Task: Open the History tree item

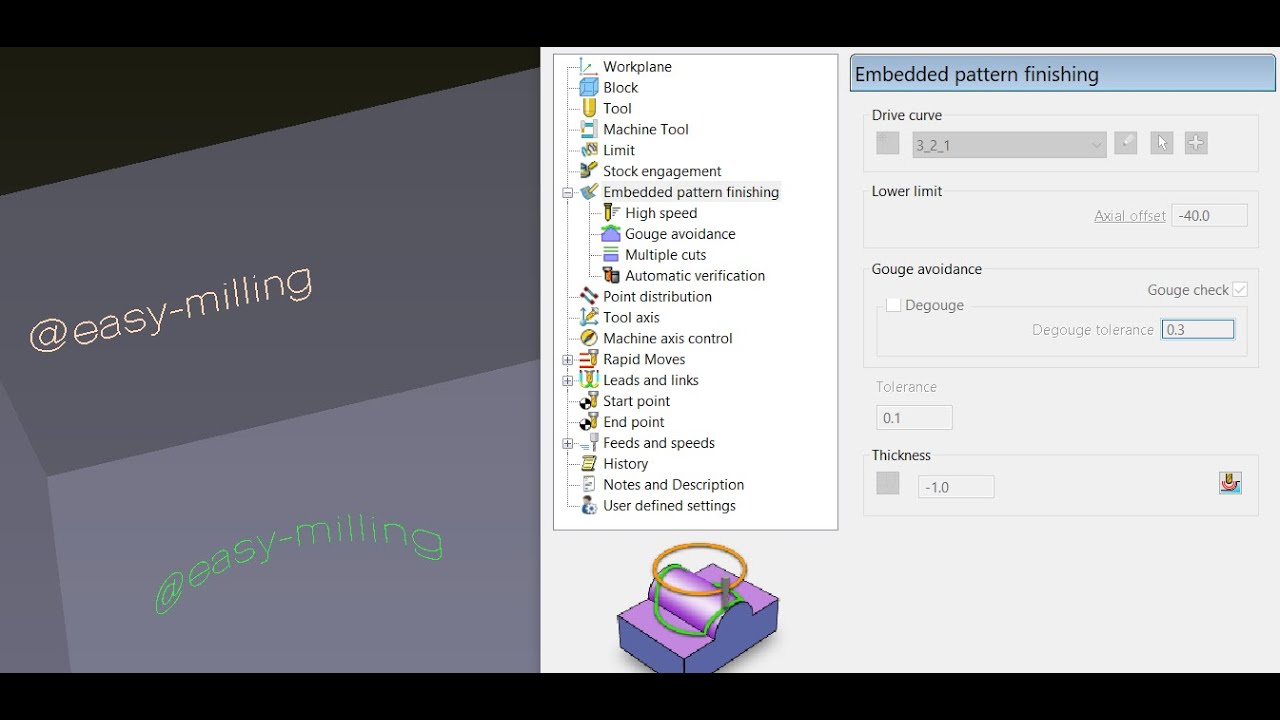Action: pyautogui.click(x=625, y=464)
